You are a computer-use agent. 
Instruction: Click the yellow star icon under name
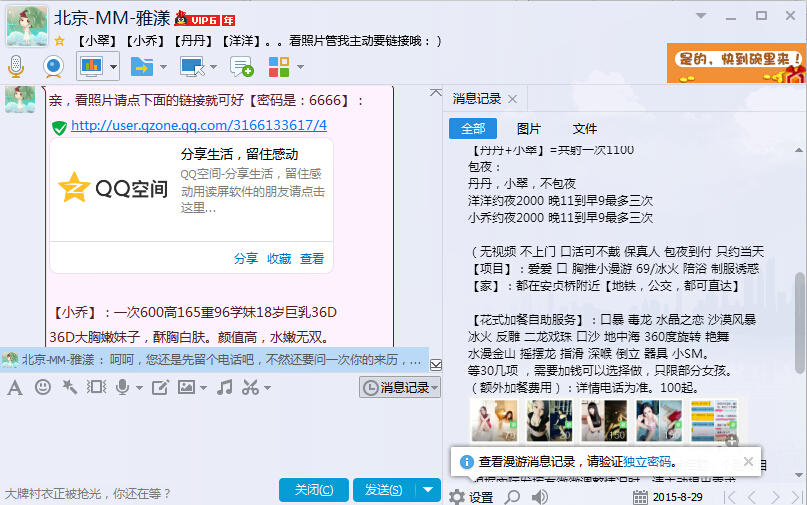(60, 41)
